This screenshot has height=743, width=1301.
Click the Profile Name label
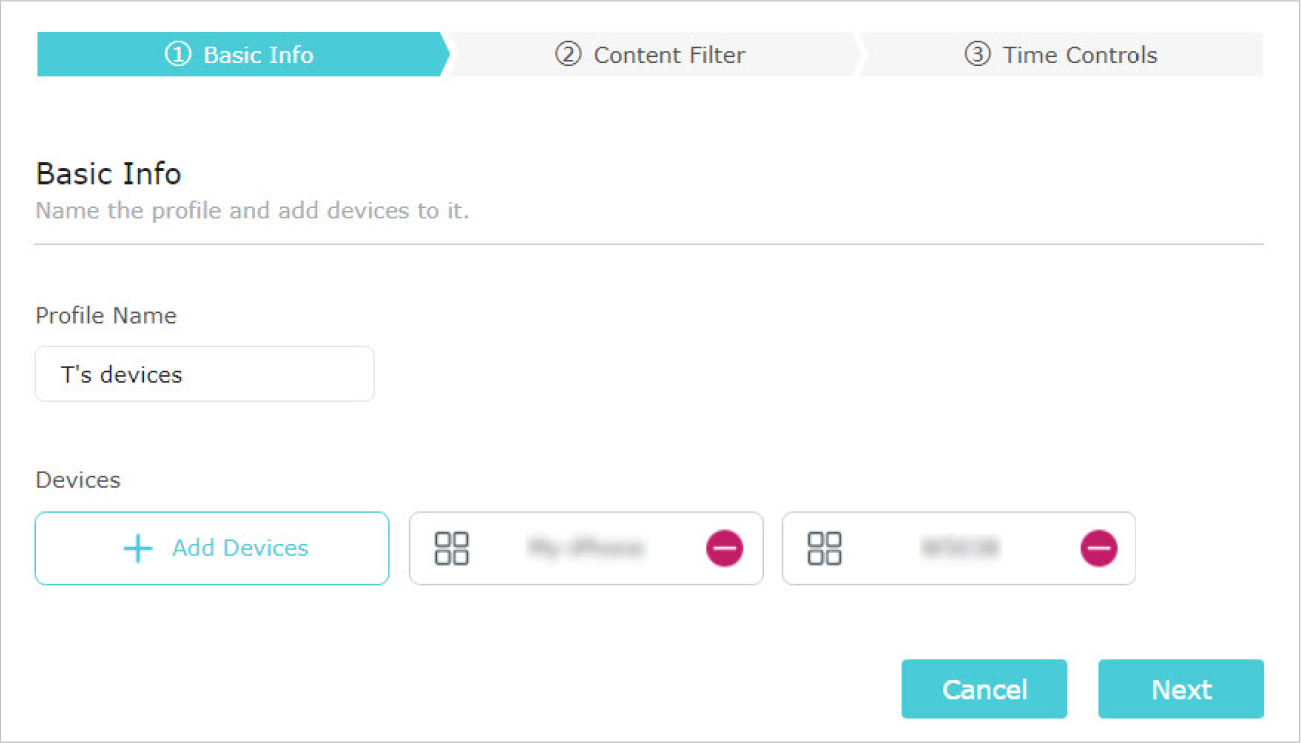[106, 316]
